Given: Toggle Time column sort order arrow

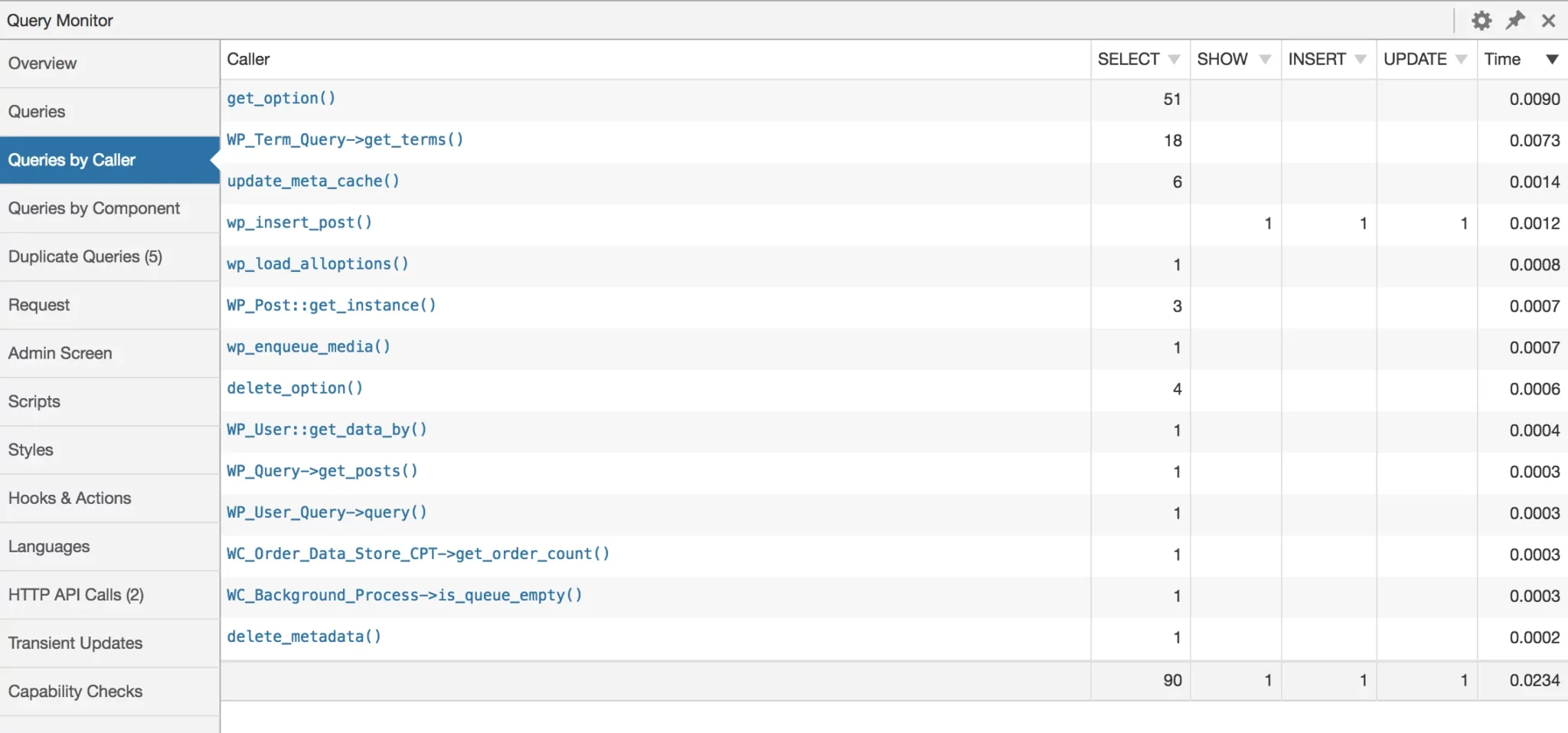Looking at the screenshot, I should click(1552, 60).
